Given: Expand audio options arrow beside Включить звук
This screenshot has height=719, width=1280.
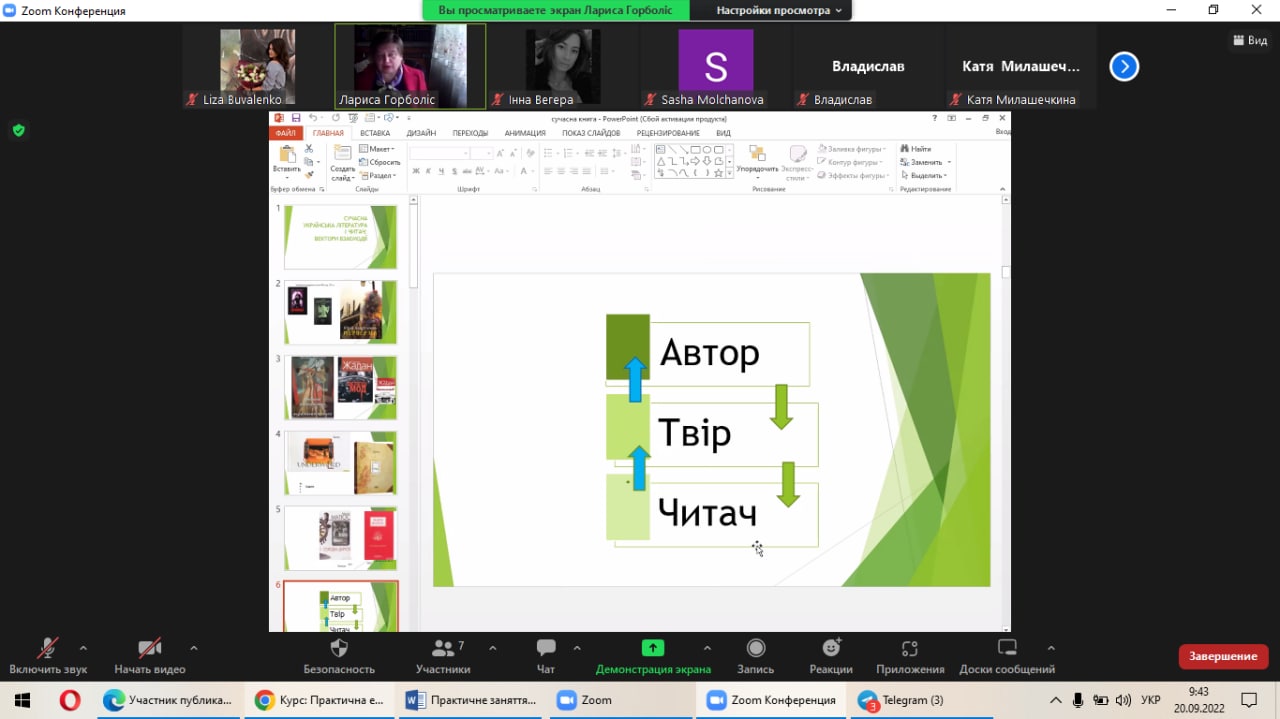Looking at the screenshot, I should 83,647.
